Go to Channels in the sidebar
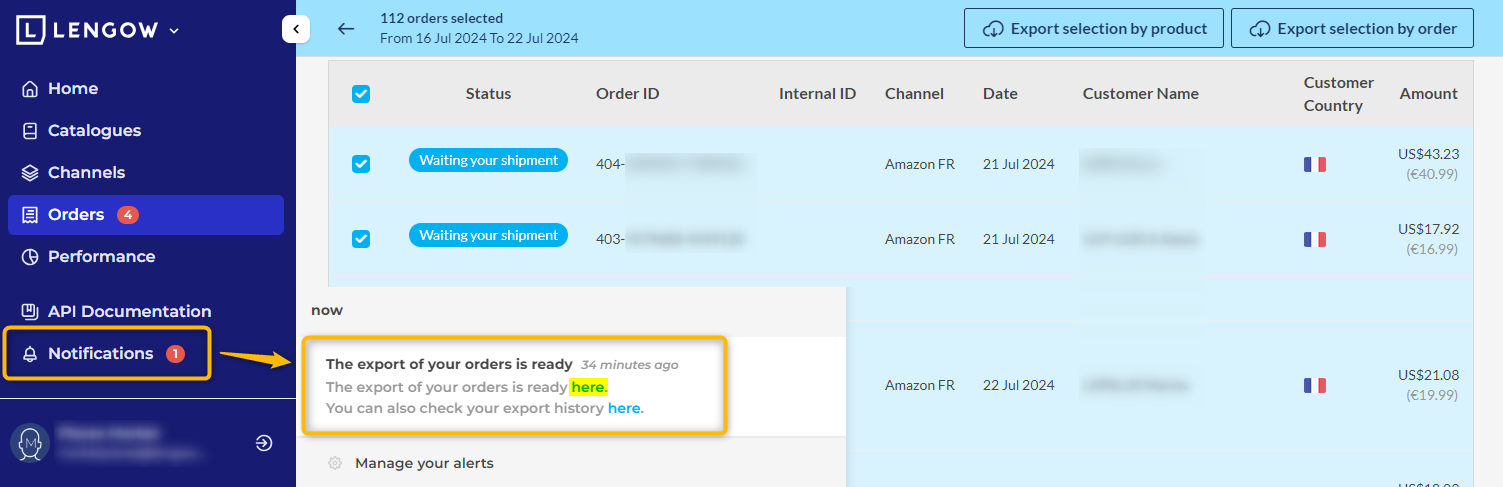Screen dimensions: 1503x487 pos(86,172)
